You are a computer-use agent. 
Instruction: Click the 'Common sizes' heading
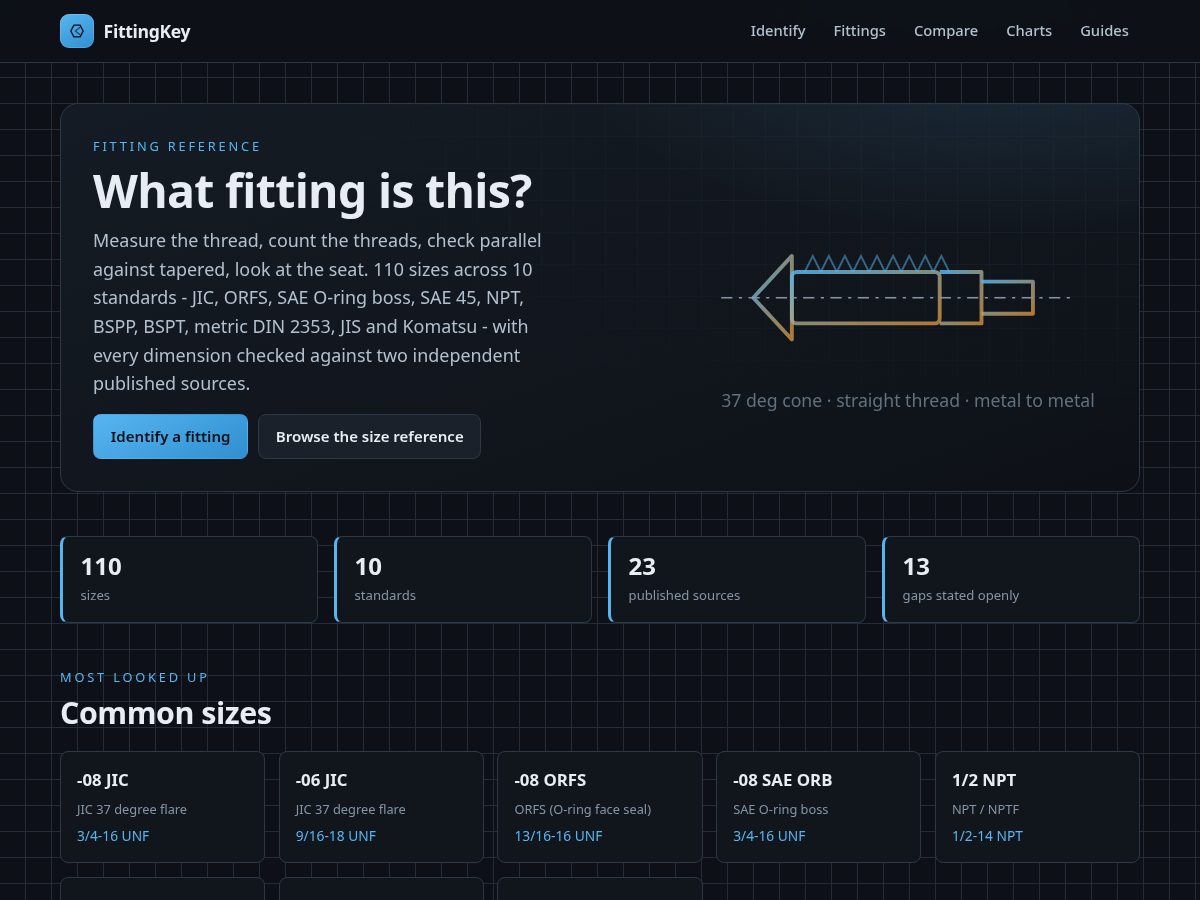coord(166,713)
